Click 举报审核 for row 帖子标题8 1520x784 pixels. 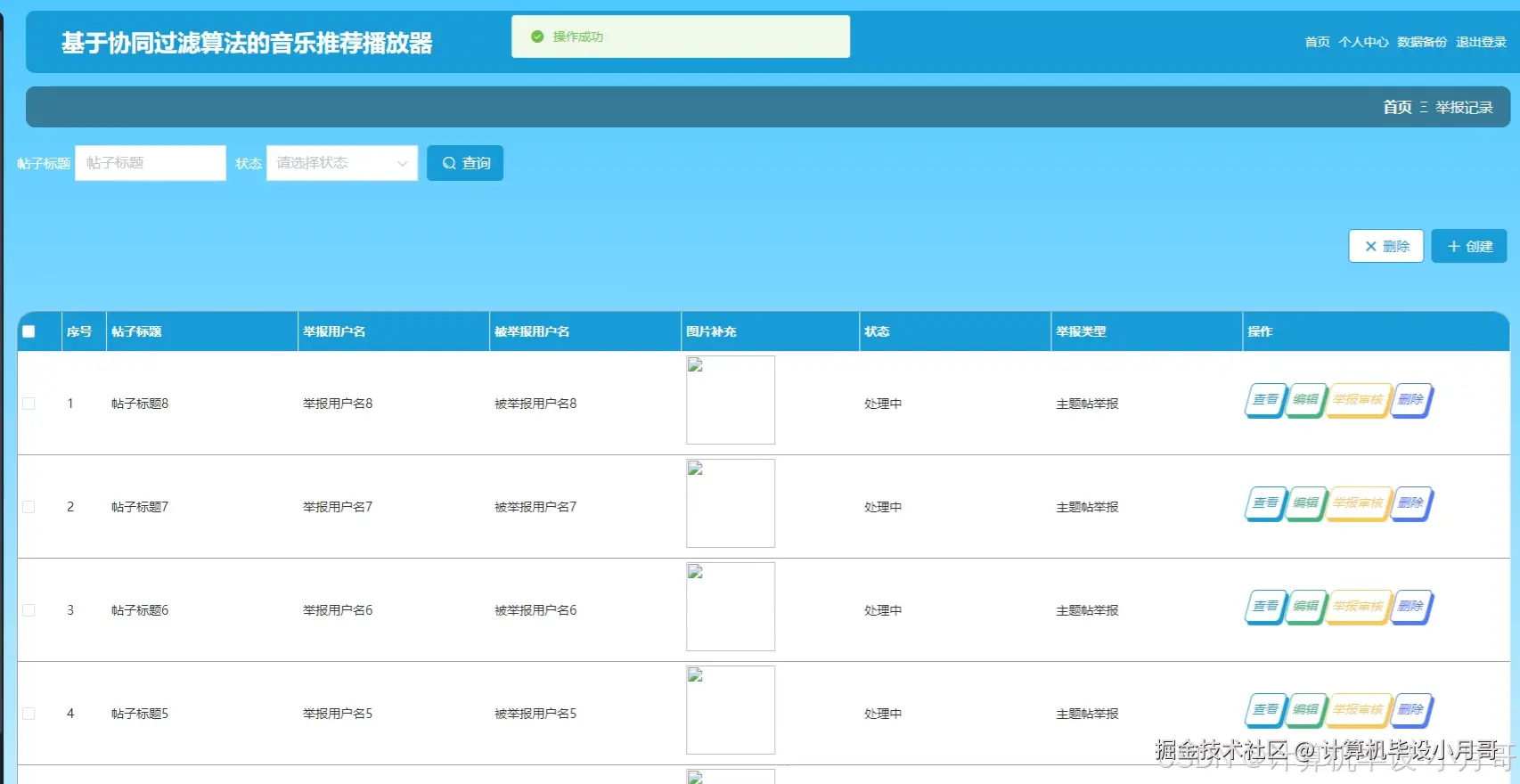point(1358,400)
